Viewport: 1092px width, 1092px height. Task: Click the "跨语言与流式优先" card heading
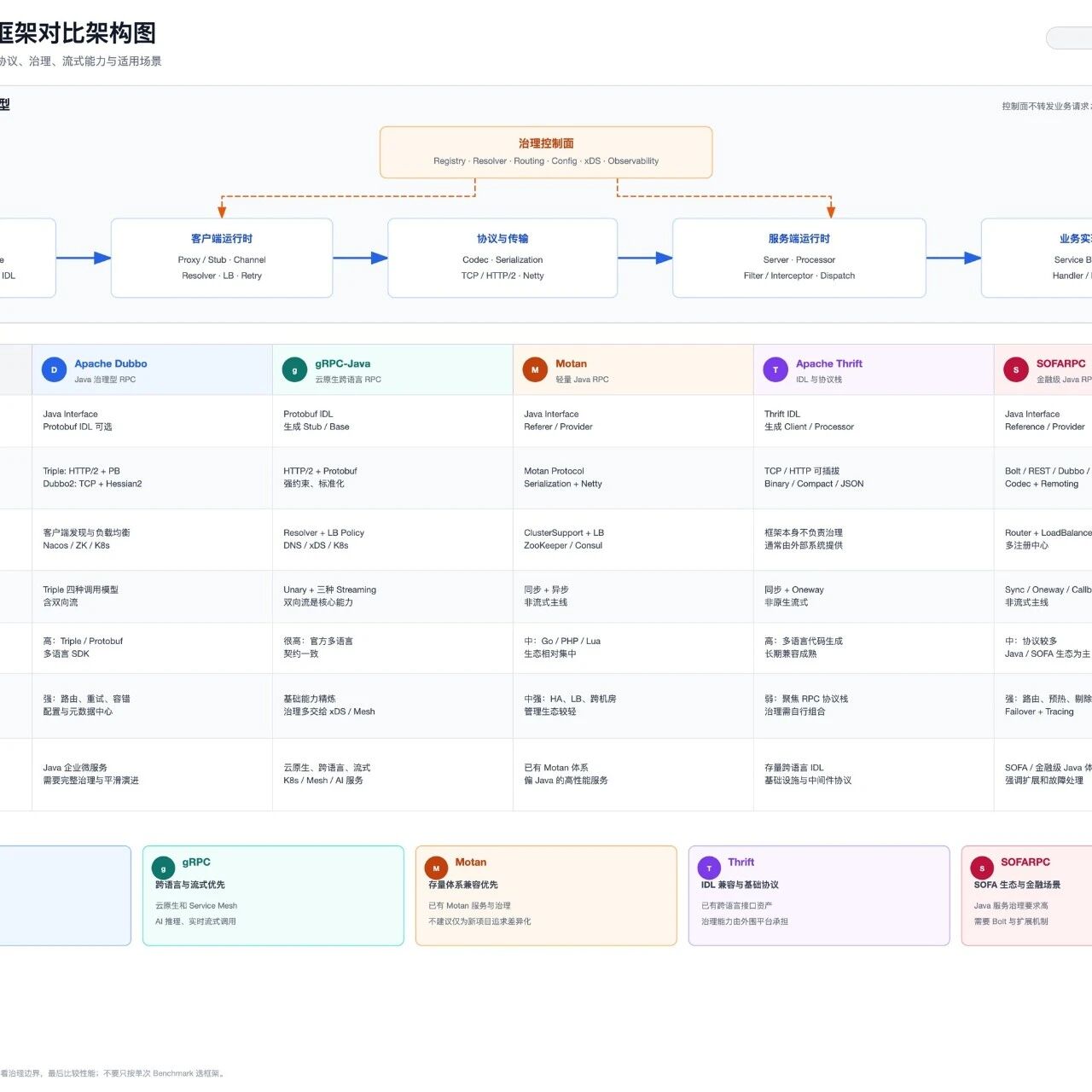[190, 886]
